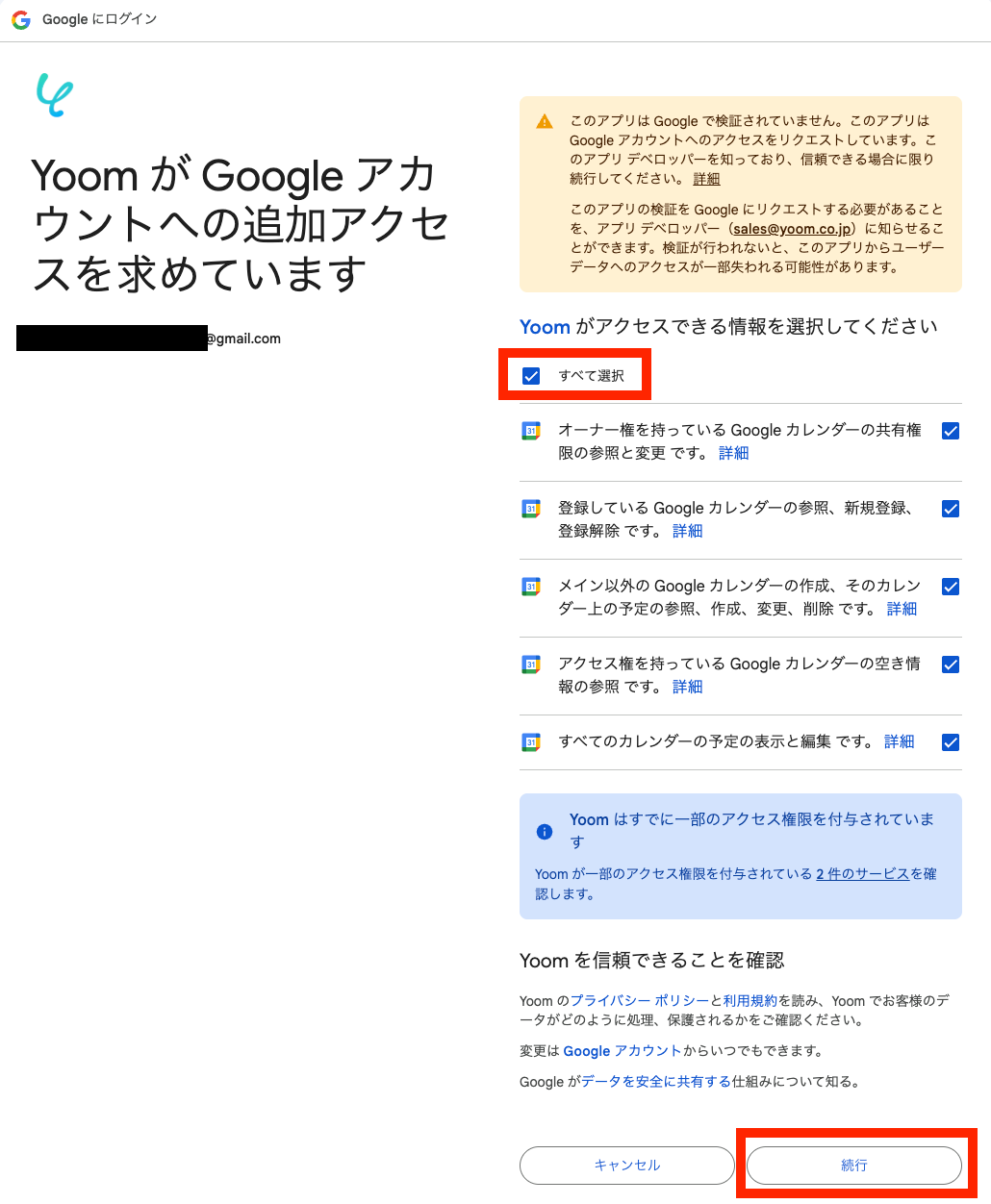Open the プライバシー ポリシー link
This screenshot has height=1204, width=991.
(640, 1001)
